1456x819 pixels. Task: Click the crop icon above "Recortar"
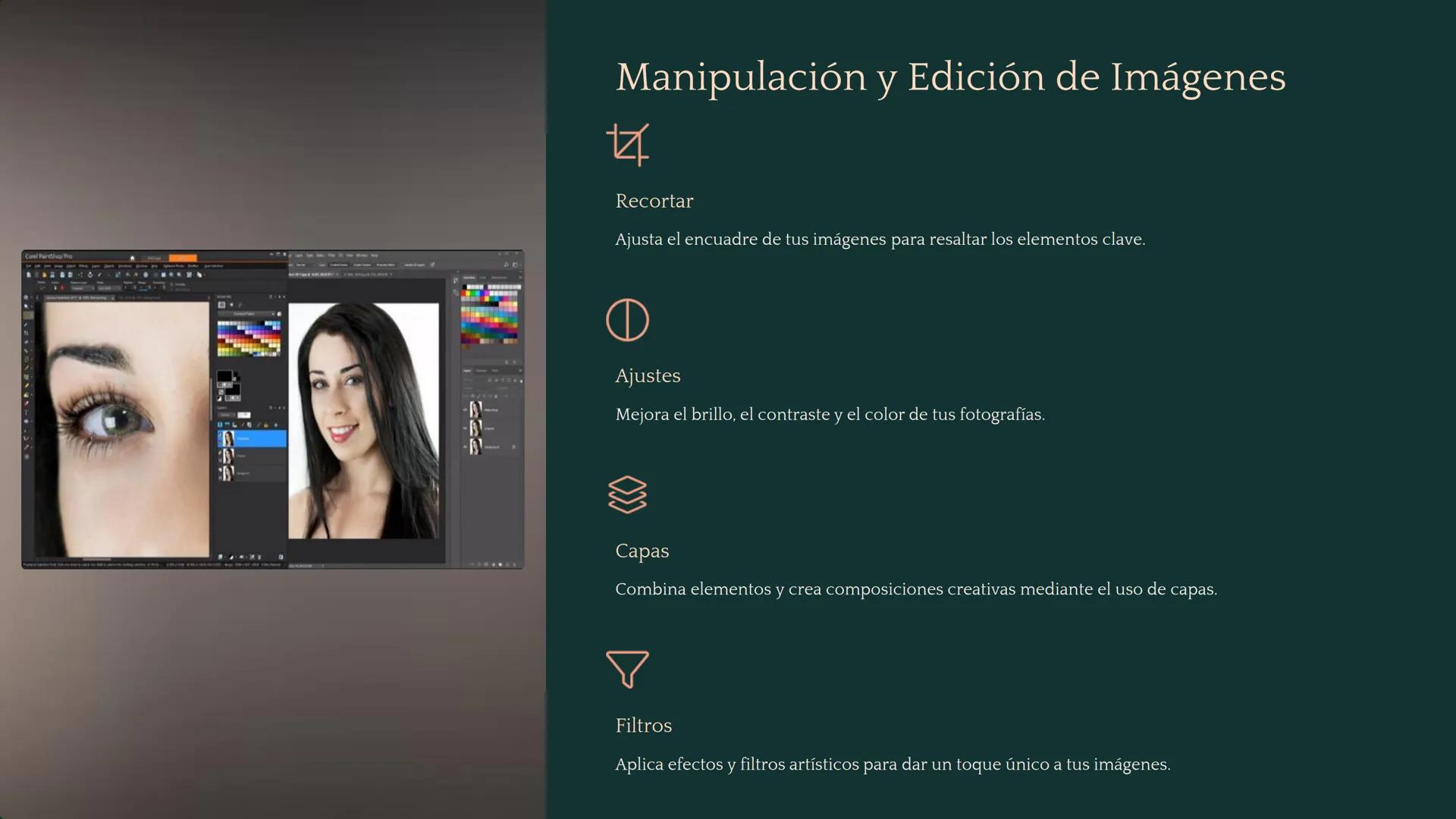point(628,144)
